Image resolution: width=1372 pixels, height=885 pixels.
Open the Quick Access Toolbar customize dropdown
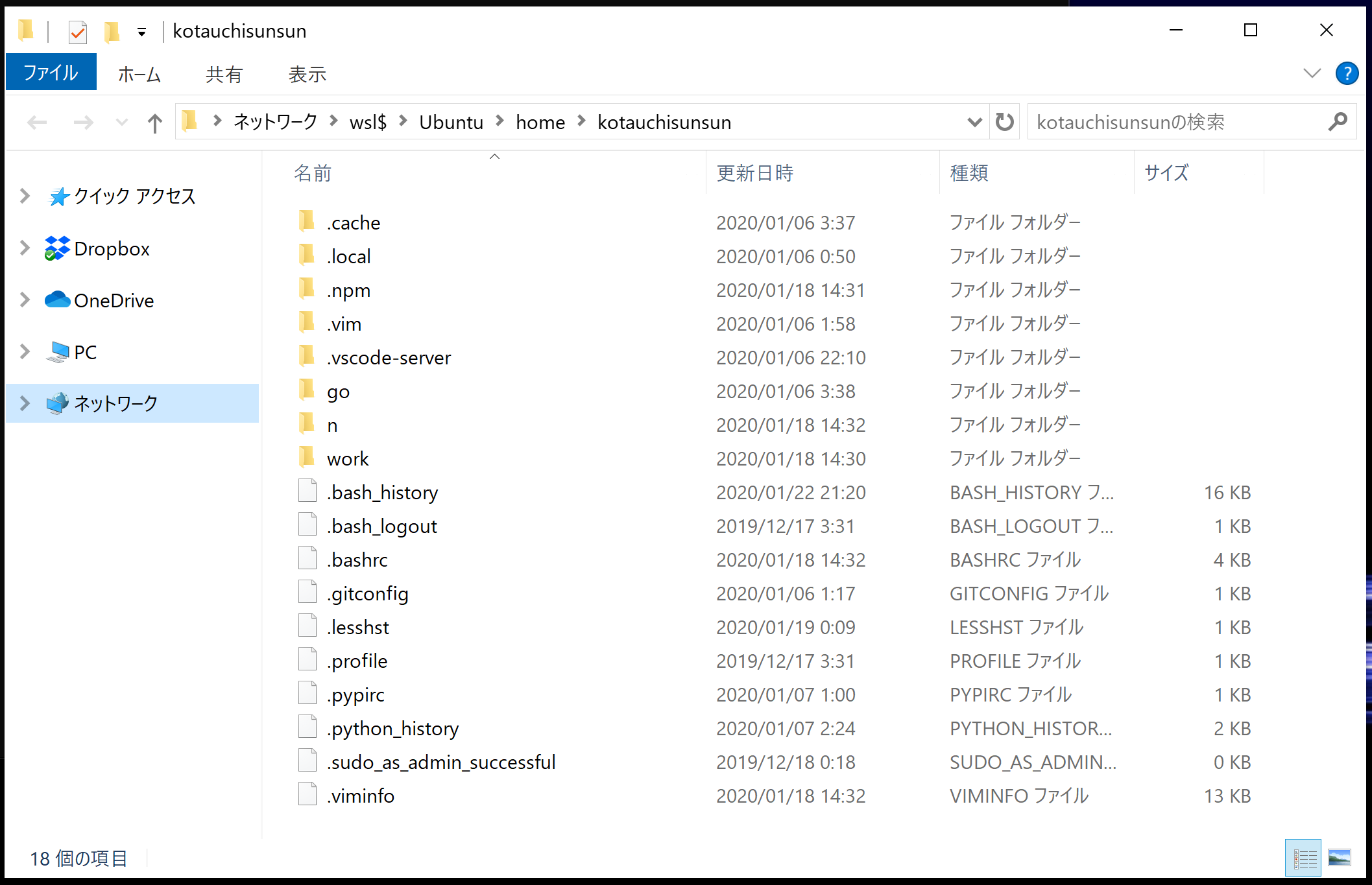click(141, 32)
